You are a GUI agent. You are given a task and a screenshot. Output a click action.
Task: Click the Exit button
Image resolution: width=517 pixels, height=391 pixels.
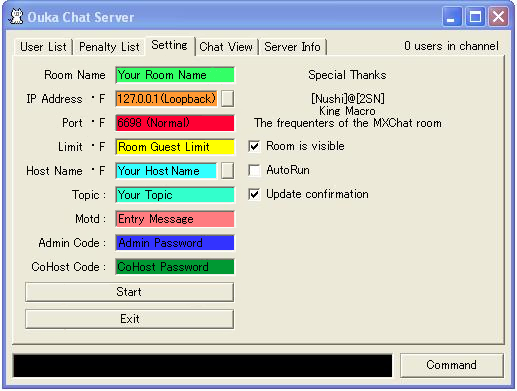[x=129, y=319]
